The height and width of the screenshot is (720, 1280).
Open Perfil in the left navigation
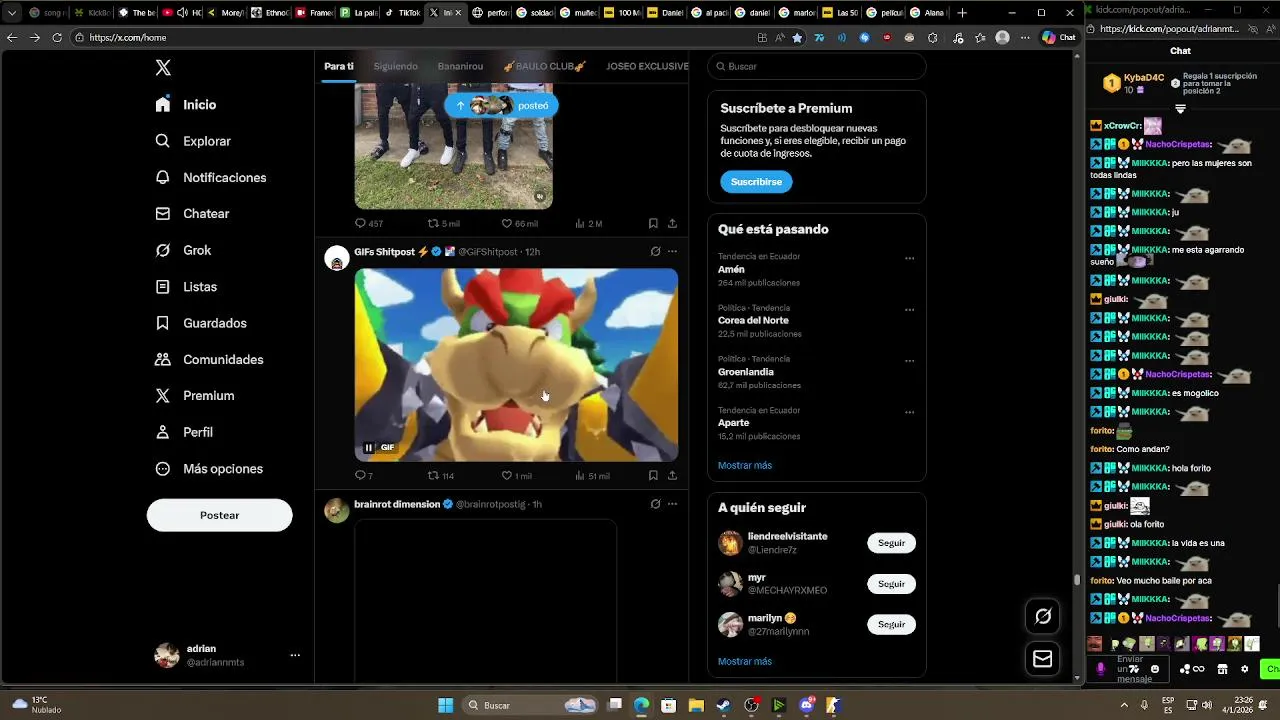tap(184, 432)
